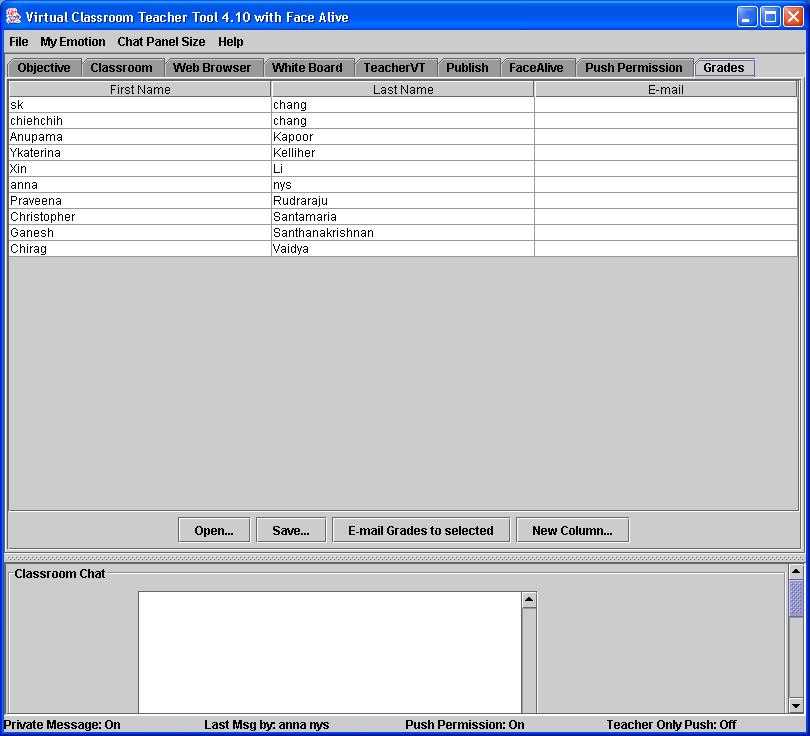Switch to the Objective tab
The image size is (810, 736).
click(x=44, y=68)
